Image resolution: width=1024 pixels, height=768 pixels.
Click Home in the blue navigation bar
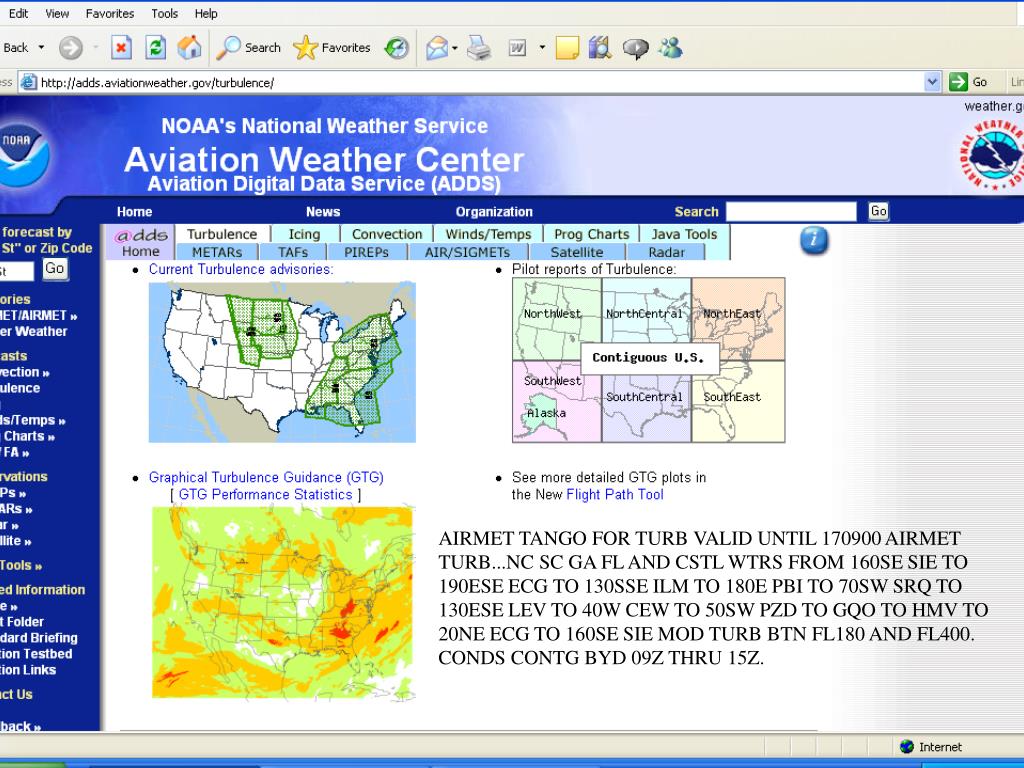(135, 212)
